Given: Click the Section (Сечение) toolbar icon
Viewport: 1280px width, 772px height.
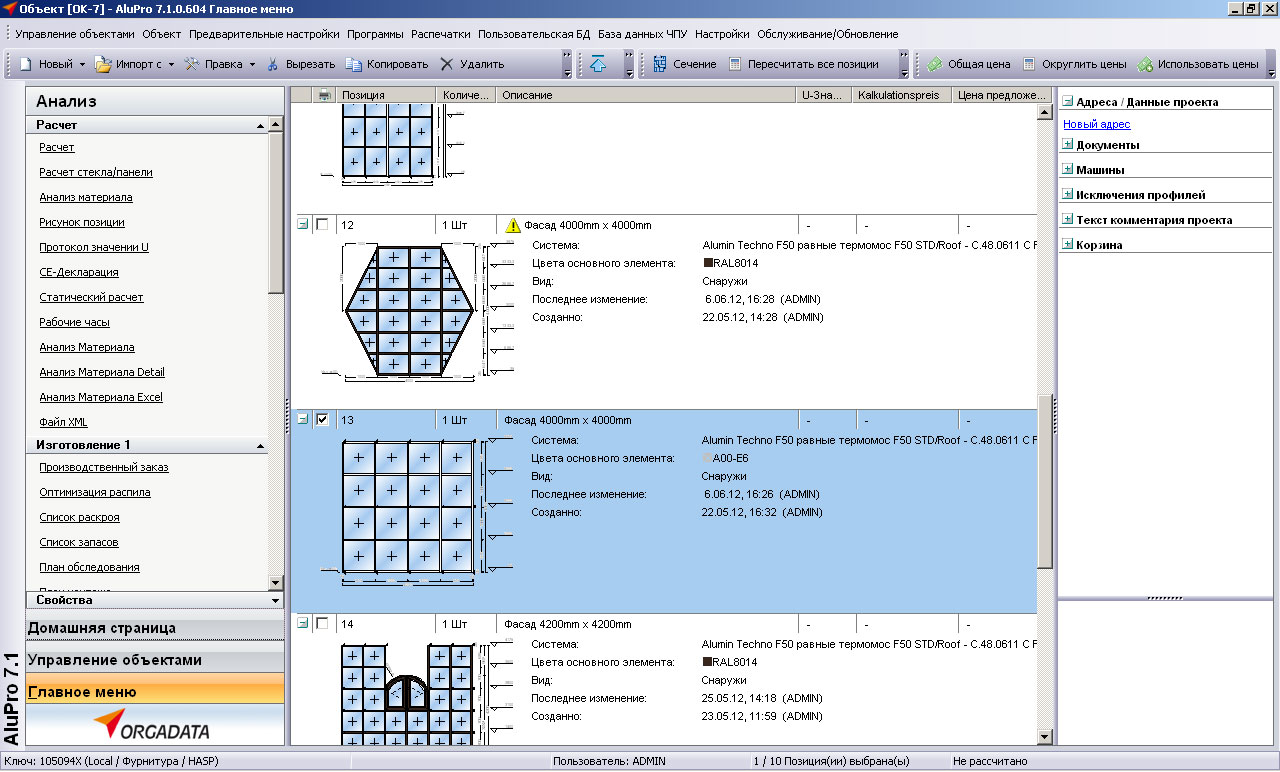Looking at the screenshot, I should pos(660,64).
